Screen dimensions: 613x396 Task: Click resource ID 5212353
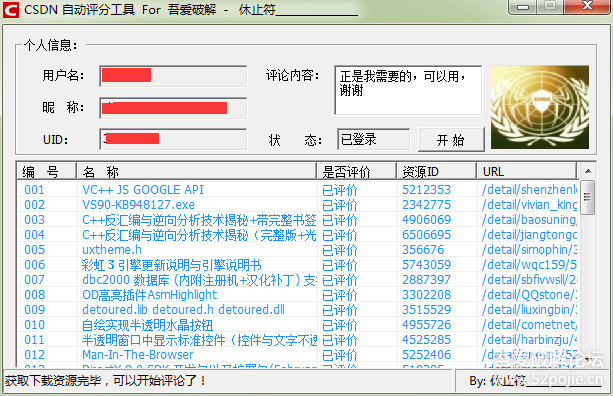coord(427,190)
